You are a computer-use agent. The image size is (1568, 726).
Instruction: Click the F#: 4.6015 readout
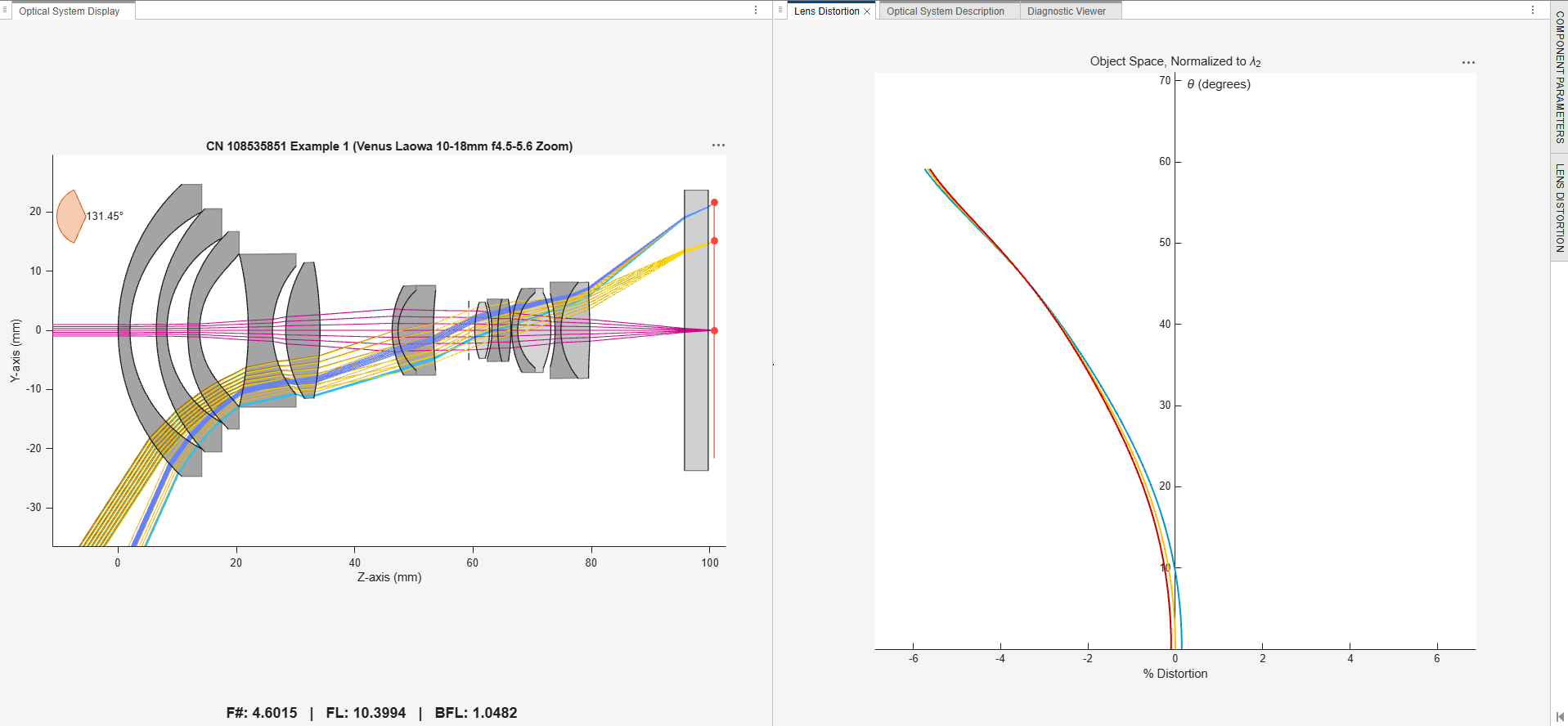pyautogui.click(x=262, y=713)
